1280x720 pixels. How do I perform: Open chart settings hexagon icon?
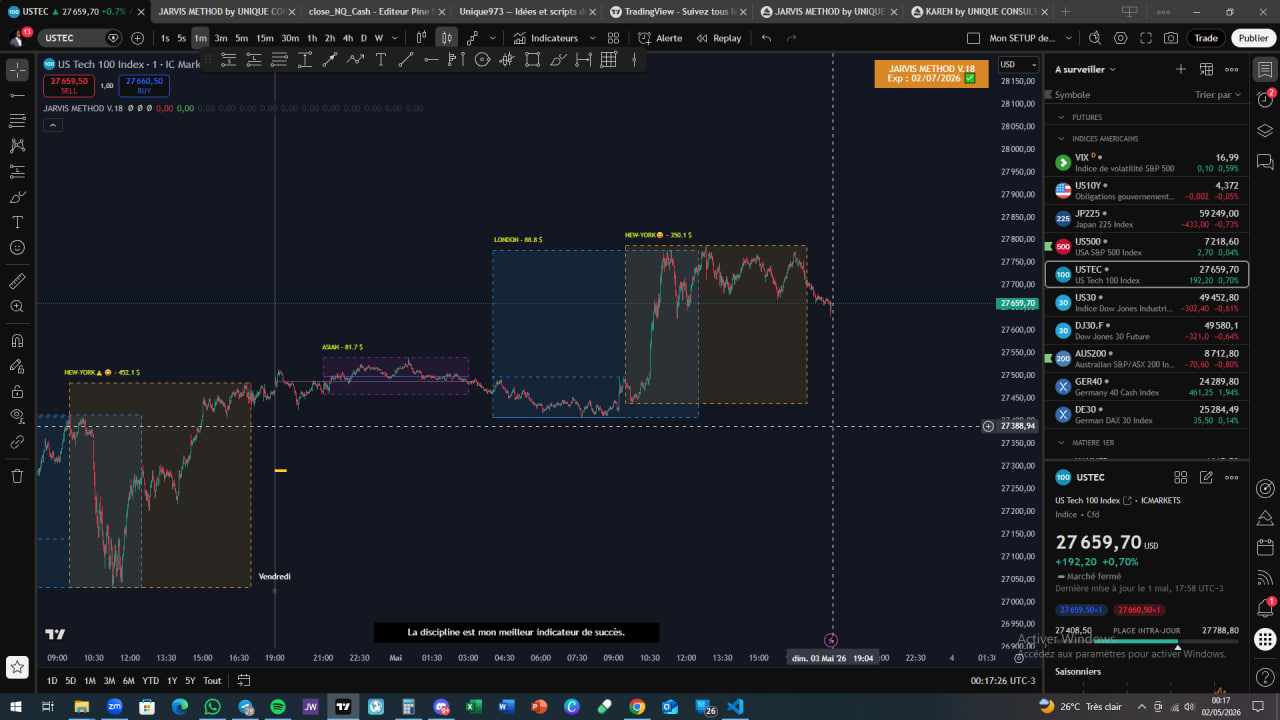[x=1120, y=38]
